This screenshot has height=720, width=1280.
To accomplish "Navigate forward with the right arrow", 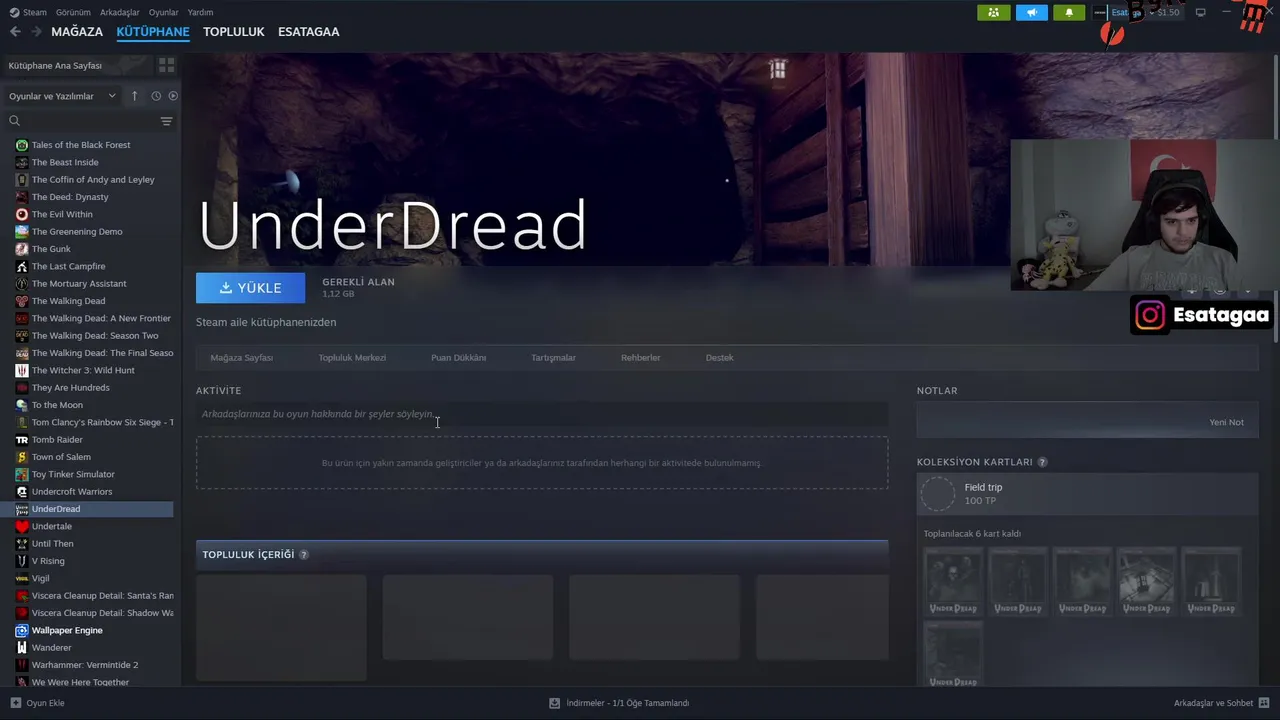I will 37,32.
